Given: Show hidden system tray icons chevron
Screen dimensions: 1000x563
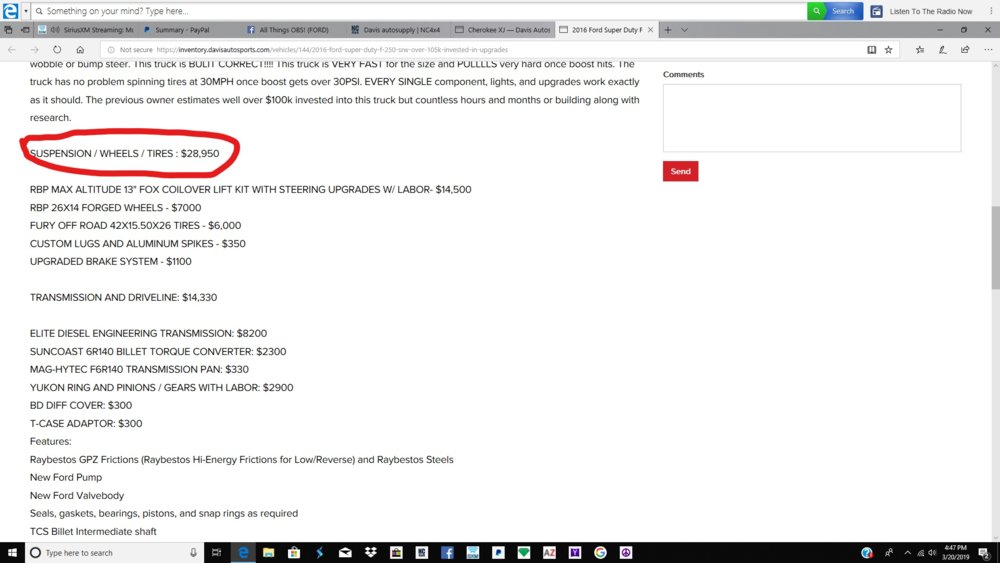Looking at the screenshot, I should coord(908,553).
